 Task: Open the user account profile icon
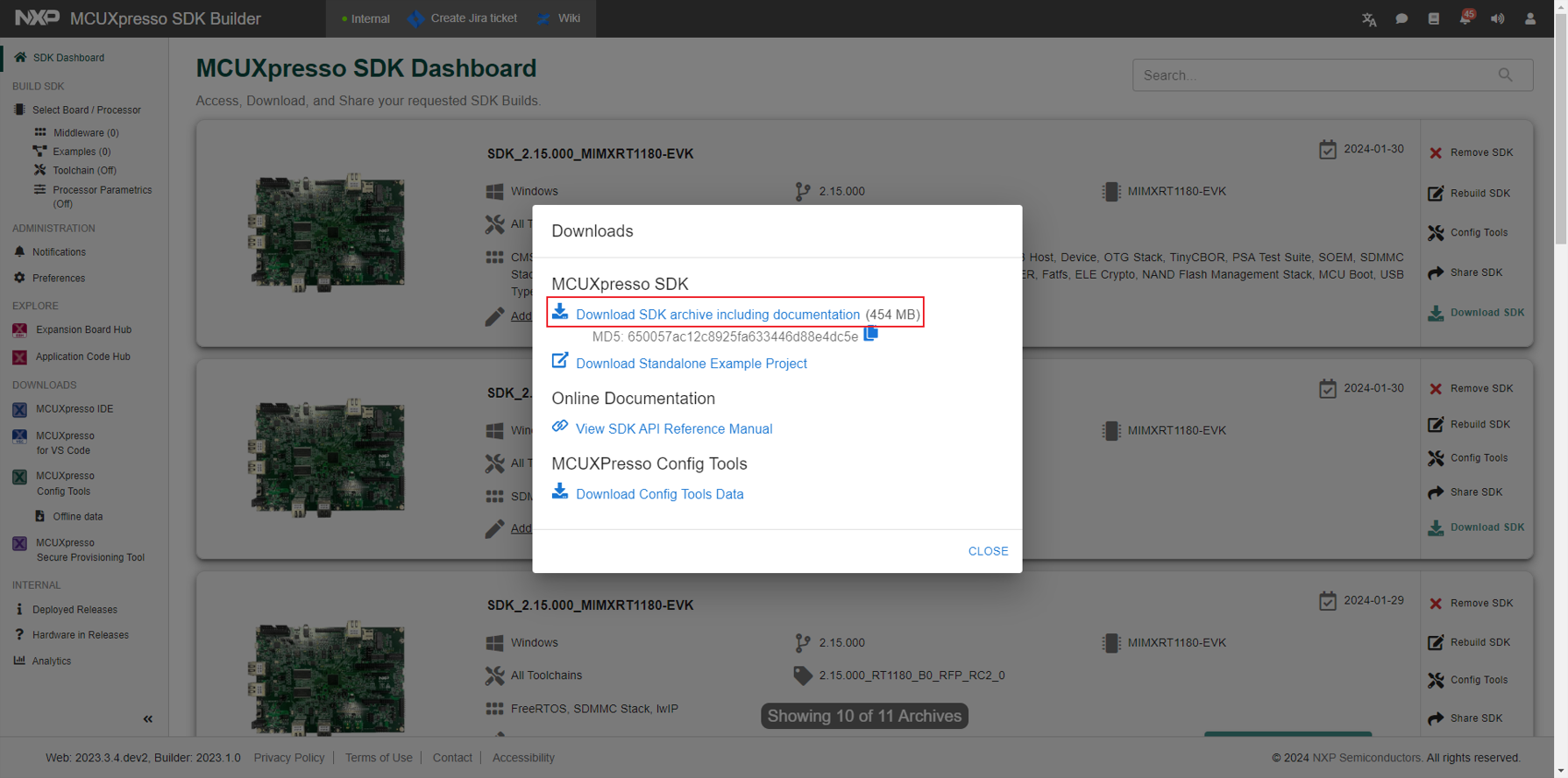tap(1529, 18)
